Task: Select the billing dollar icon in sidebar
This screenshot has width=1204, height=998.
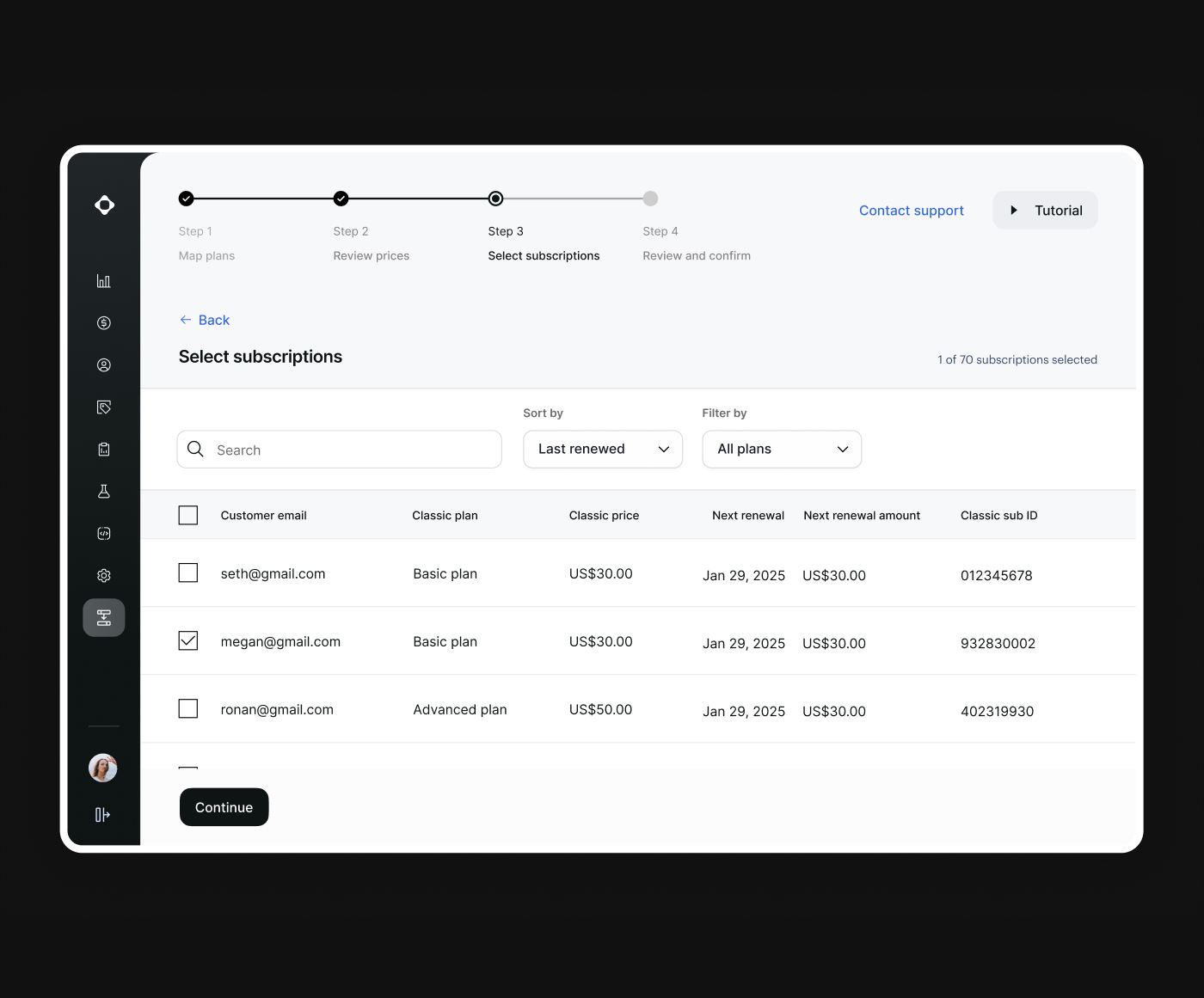Action: click(103, 322)
